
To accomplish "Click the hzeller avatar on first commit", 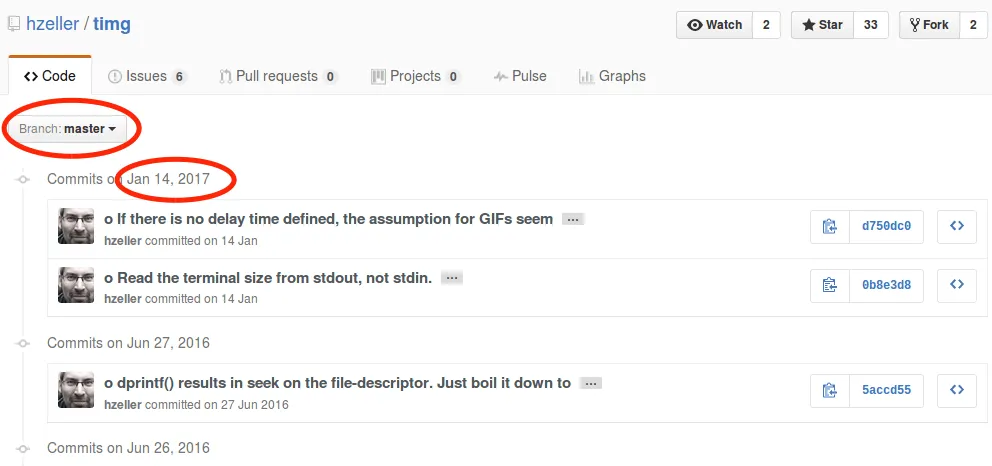I will click(x=77, y=227).
